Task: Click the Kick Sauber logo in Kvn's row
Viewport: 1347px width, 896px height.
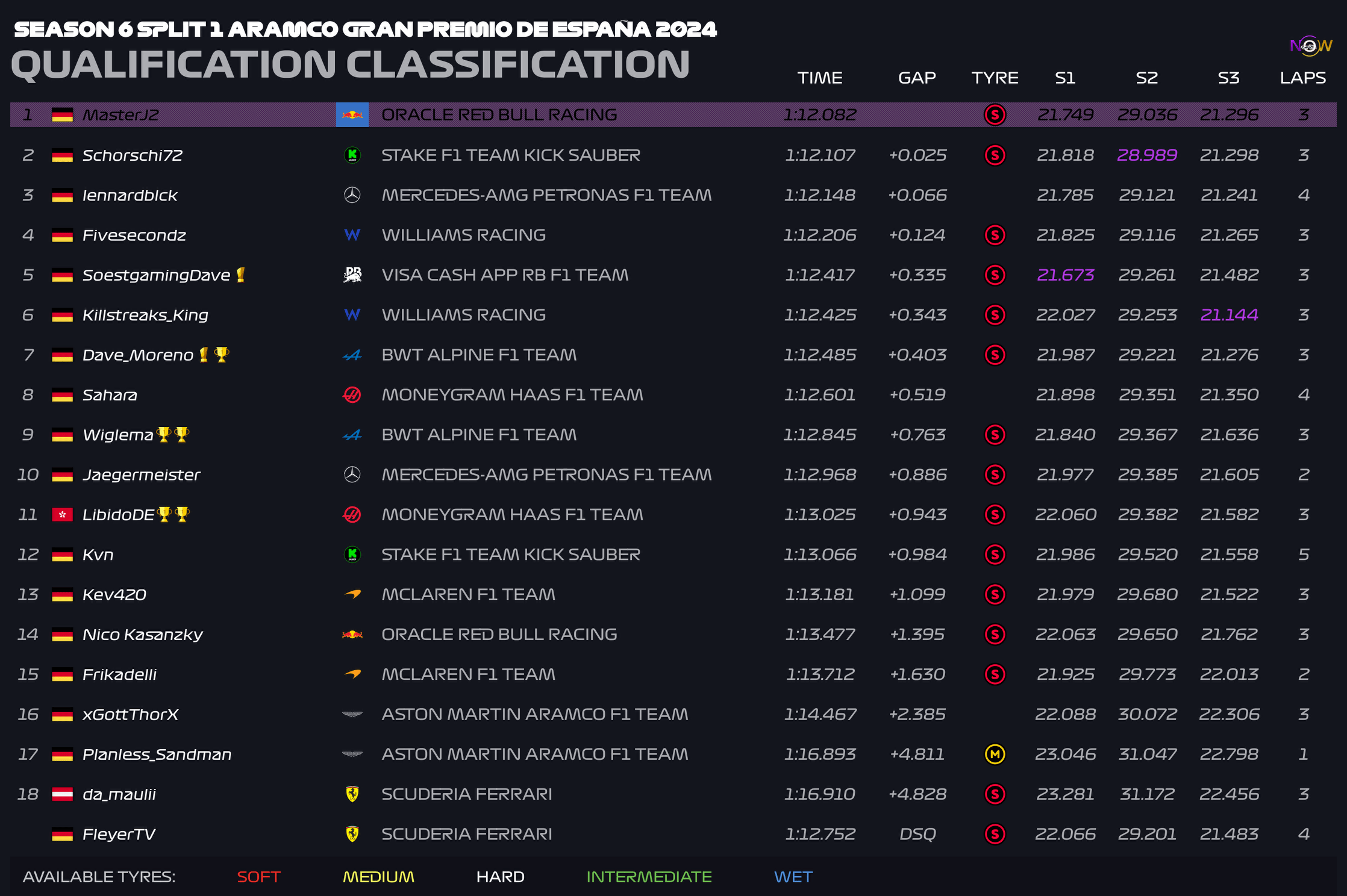Action: click(x=352, y=554)
